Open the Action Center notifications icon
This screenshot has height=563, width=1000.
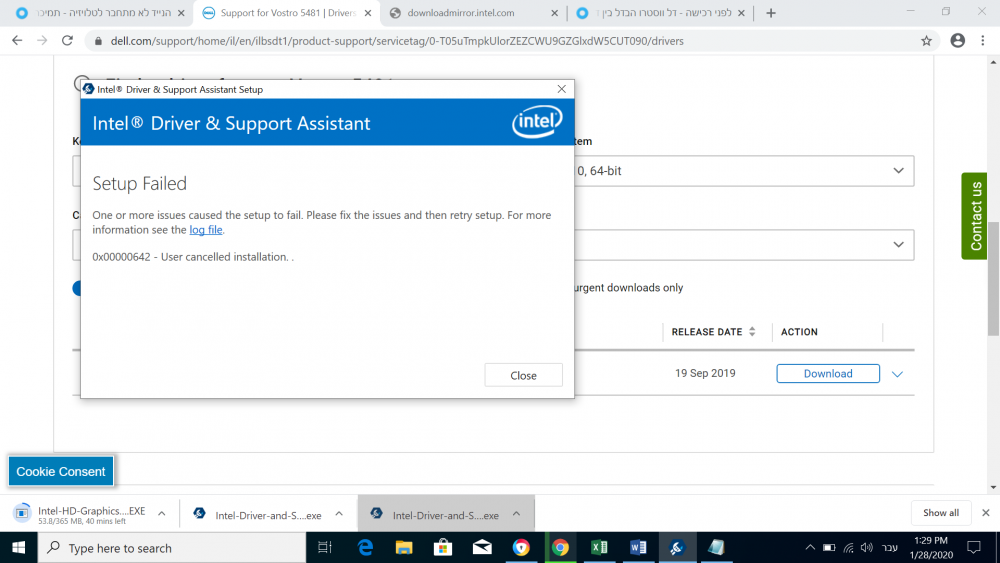pos(974,548)
